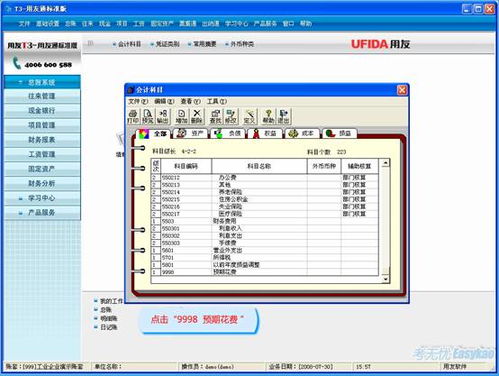Click the 删除 delete toolbar icon
499x376 pixels.
(197, 116)
